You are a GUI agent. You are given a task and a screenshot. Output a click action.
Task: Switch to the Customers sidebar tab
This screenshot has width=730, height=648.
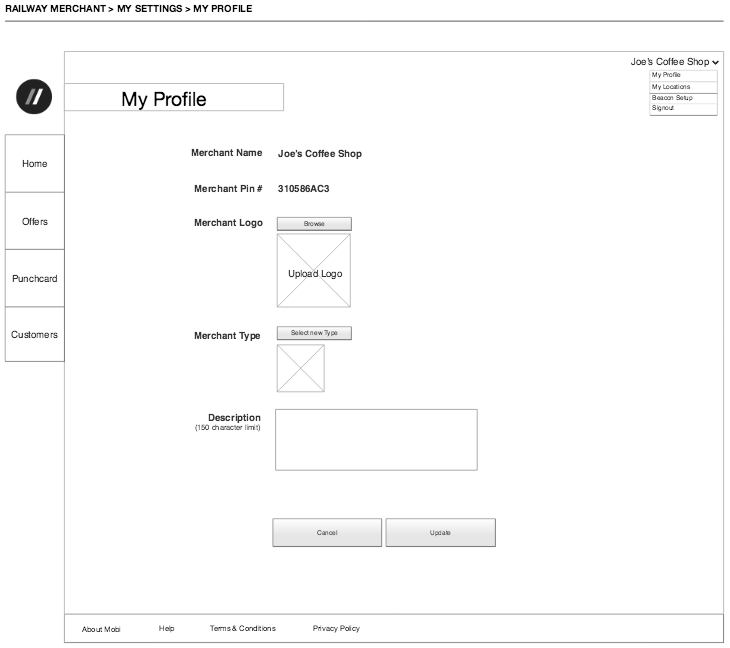click(35, 335)
